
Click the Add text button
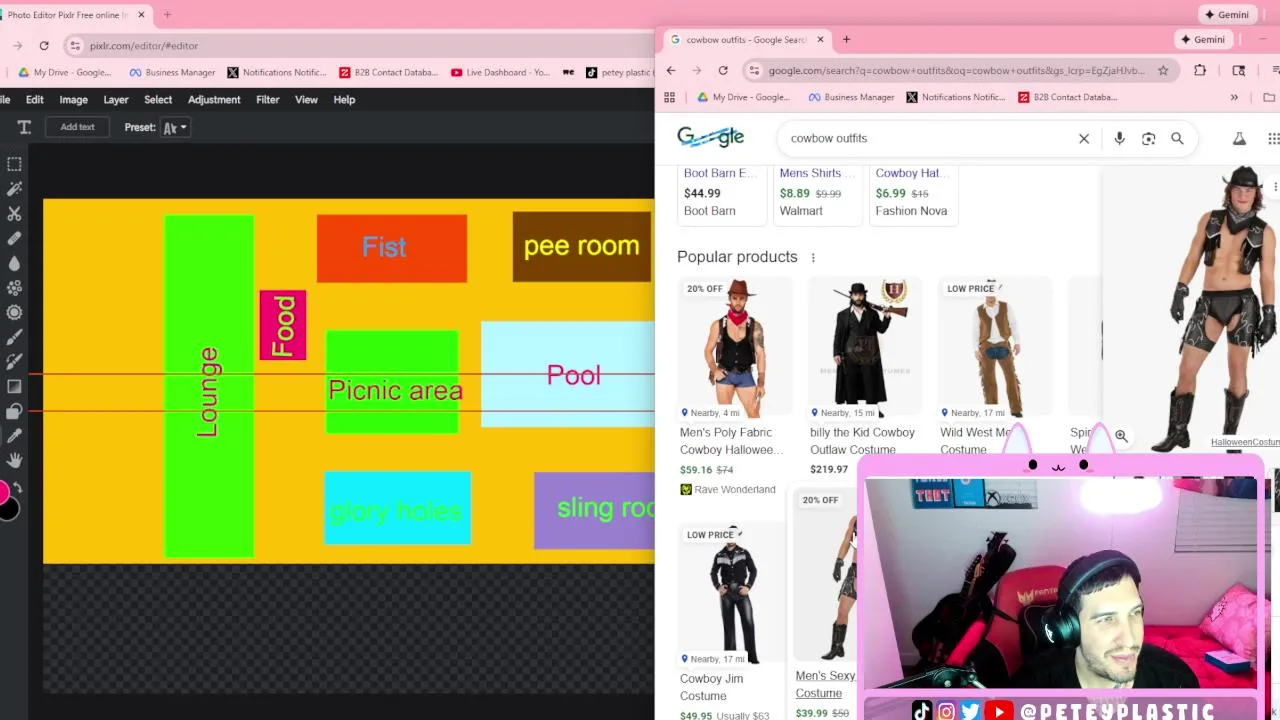point(77,127)
